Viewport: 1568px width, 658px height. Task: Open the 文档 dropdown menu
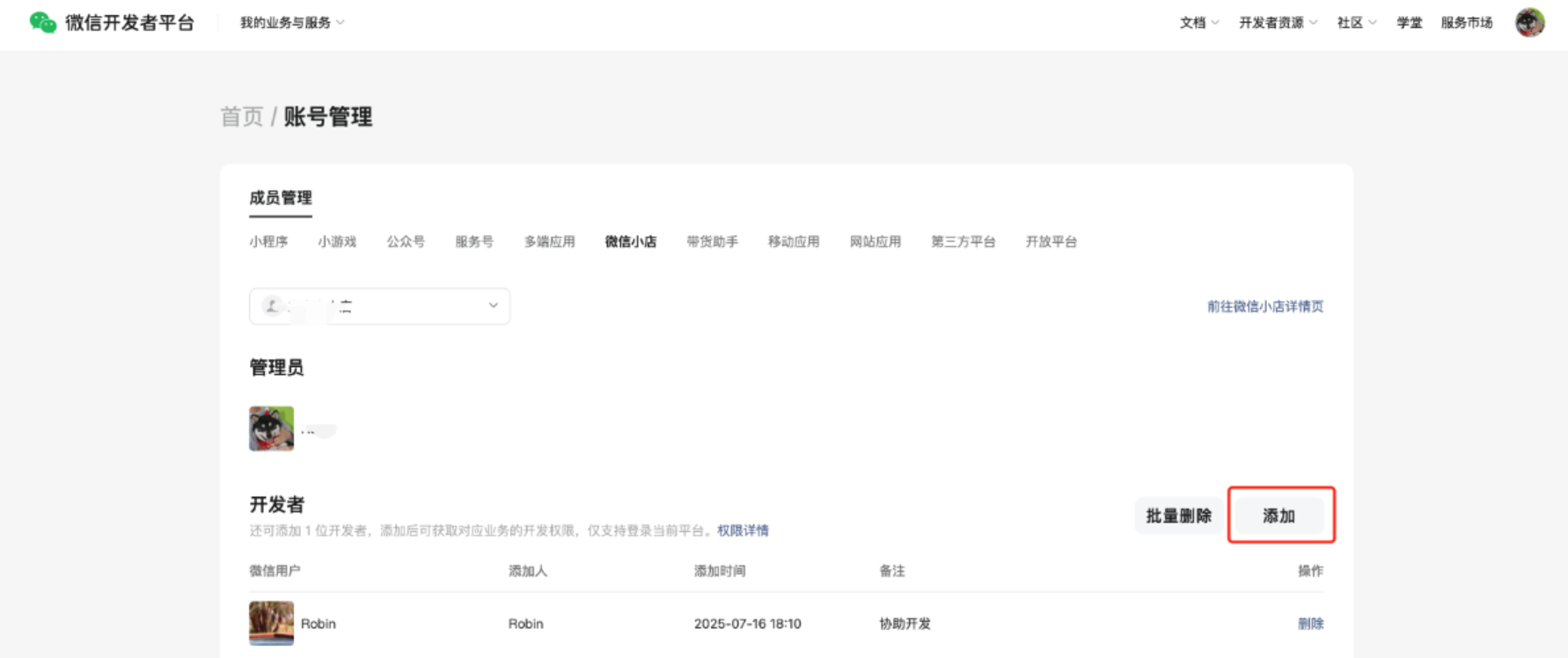pyautogui.click(x=1198, y=23)
